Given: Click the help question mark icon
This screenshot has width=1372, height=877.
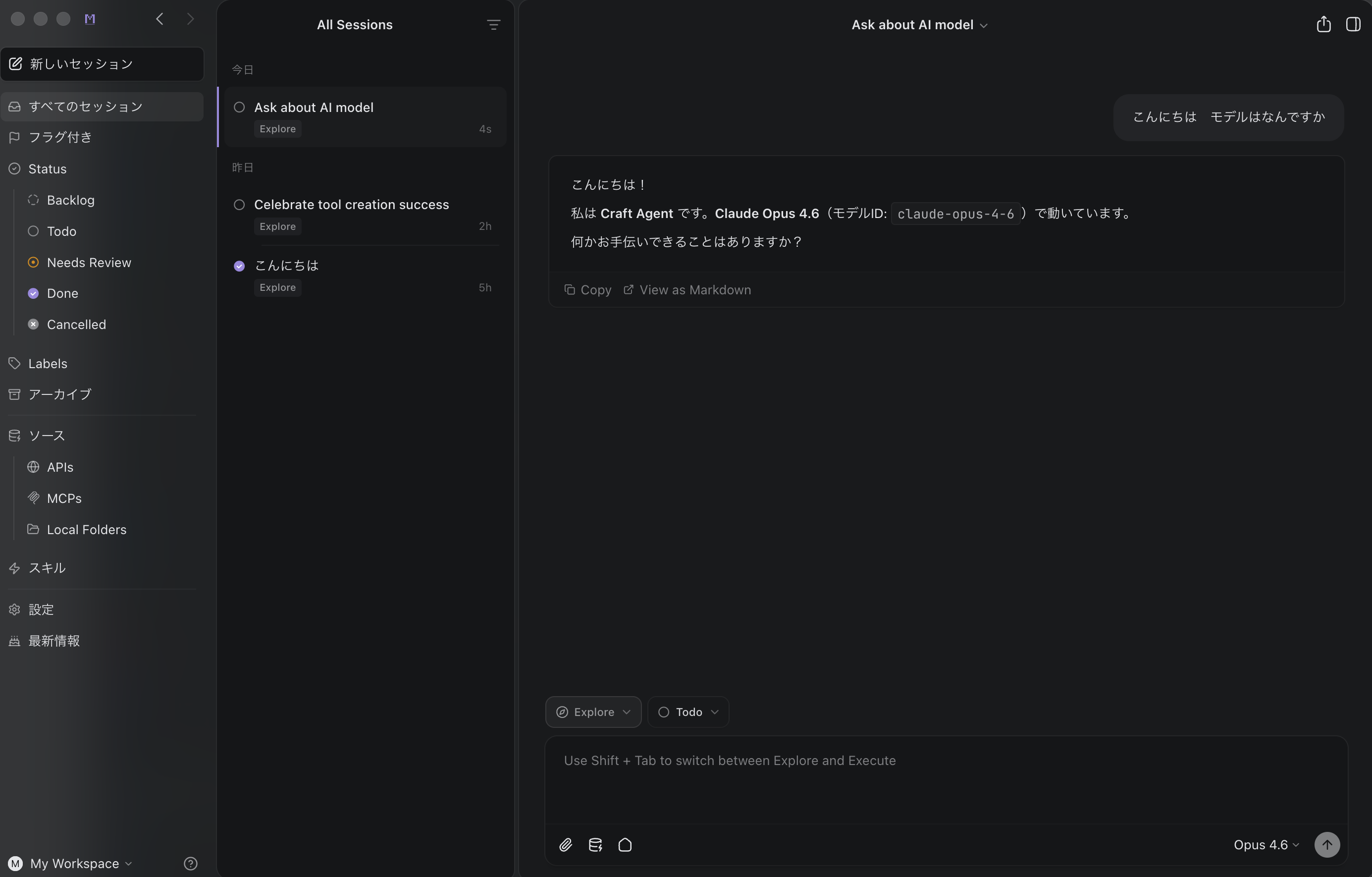Looking at the screenshot, I should (x=190, y=863).
